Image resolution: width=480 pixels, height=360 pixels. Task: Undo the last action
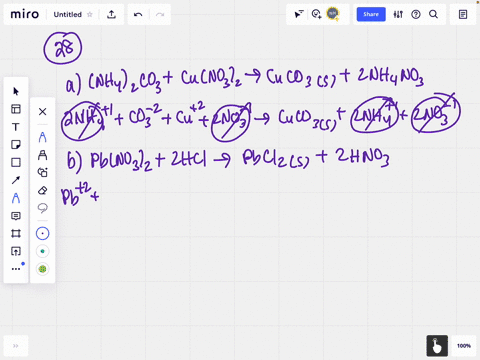(x=138, y=14)
